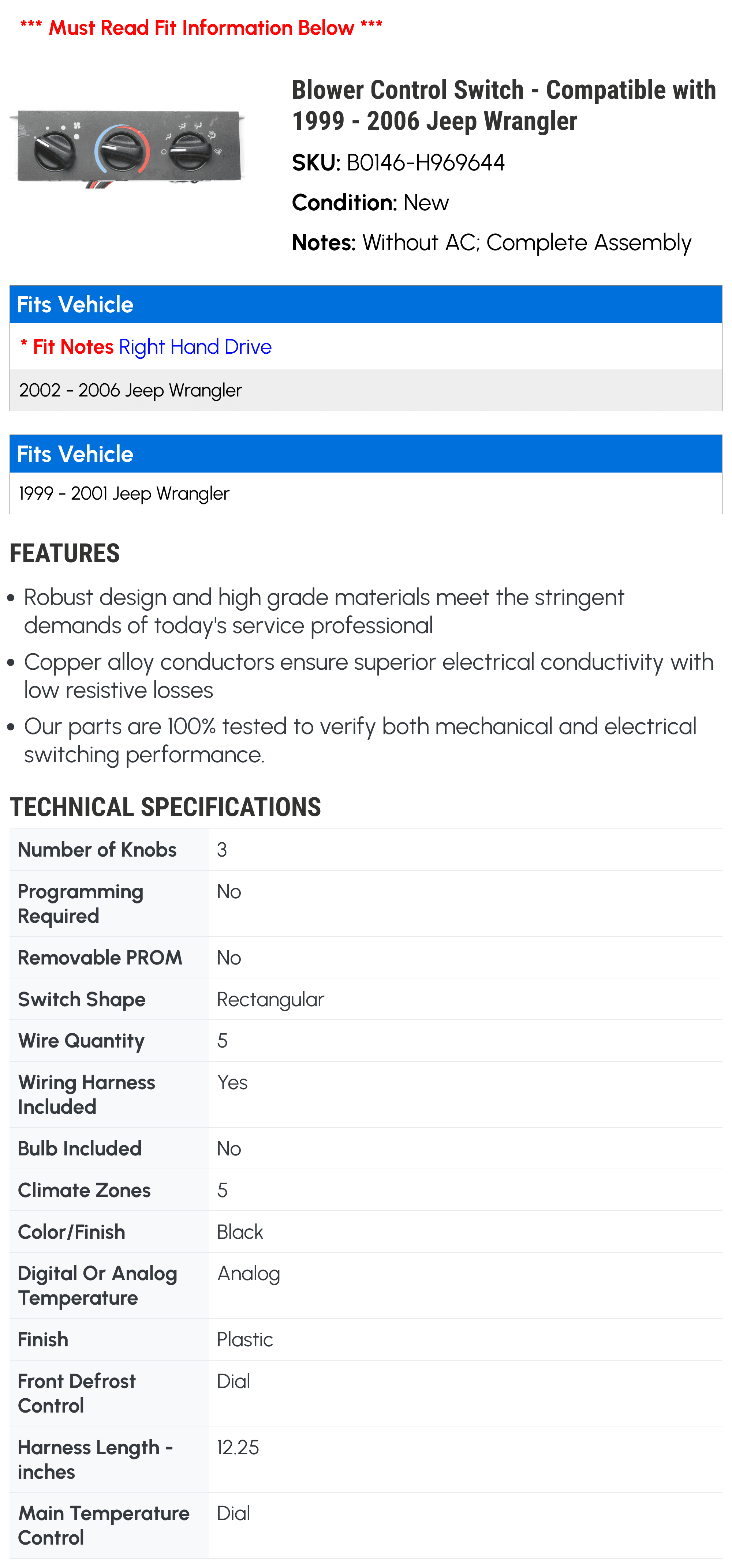Select the product title heading text
Image resolution: width=732 pixels, height=1568 pixels.
504,105
